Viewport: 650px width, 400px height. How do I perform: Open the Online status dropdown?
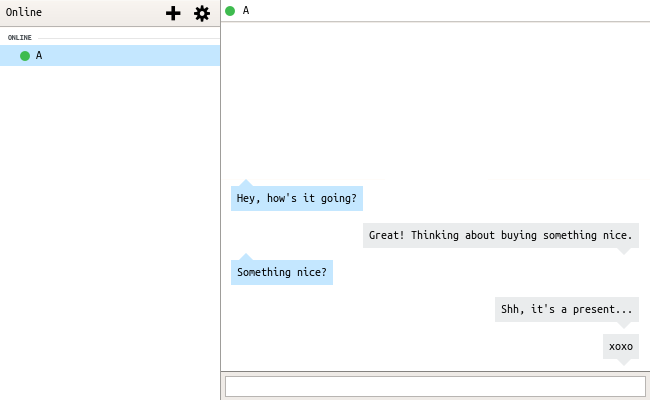(24, 12)
